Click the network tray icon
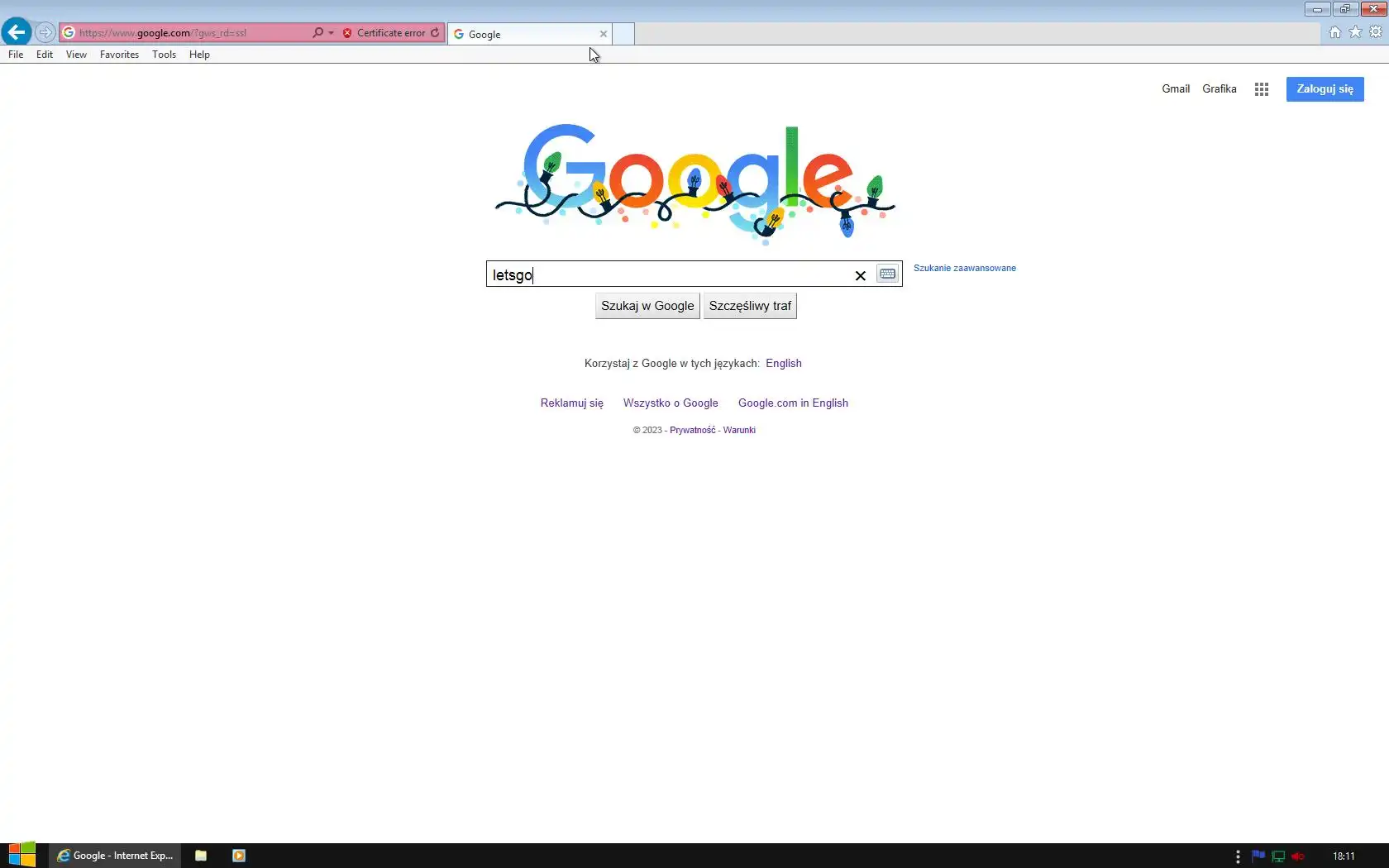This screenshot has width=1389, height=868. pos(1278,856)
